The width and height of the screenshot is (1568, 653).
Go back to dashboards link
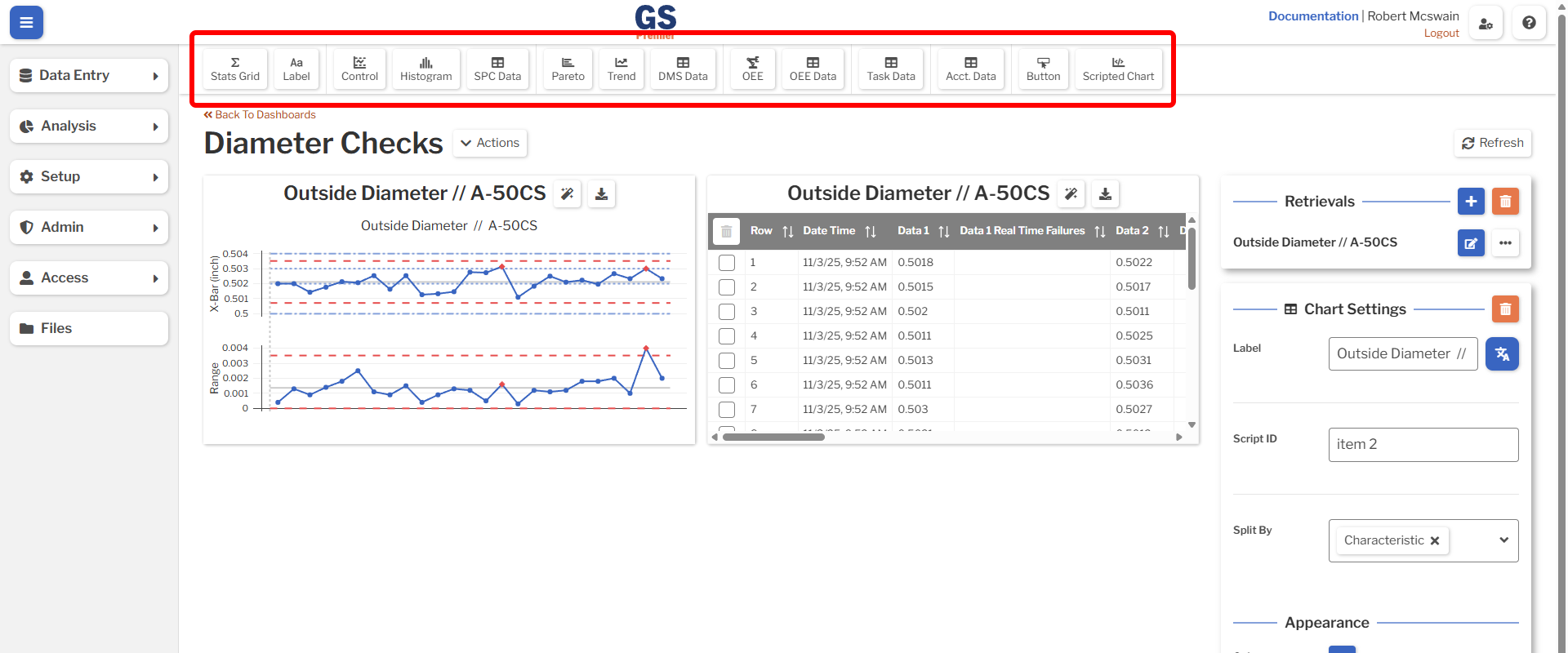[x=260, y=115]
